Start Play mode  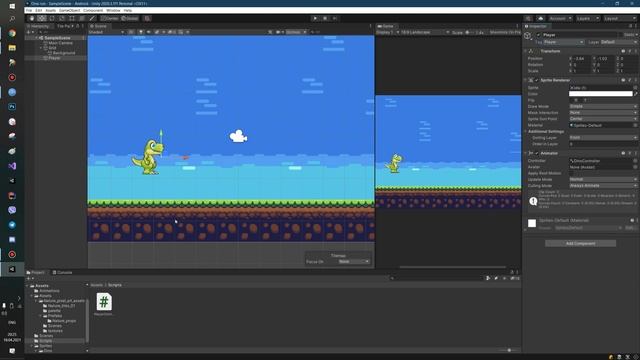coord(315,18)
